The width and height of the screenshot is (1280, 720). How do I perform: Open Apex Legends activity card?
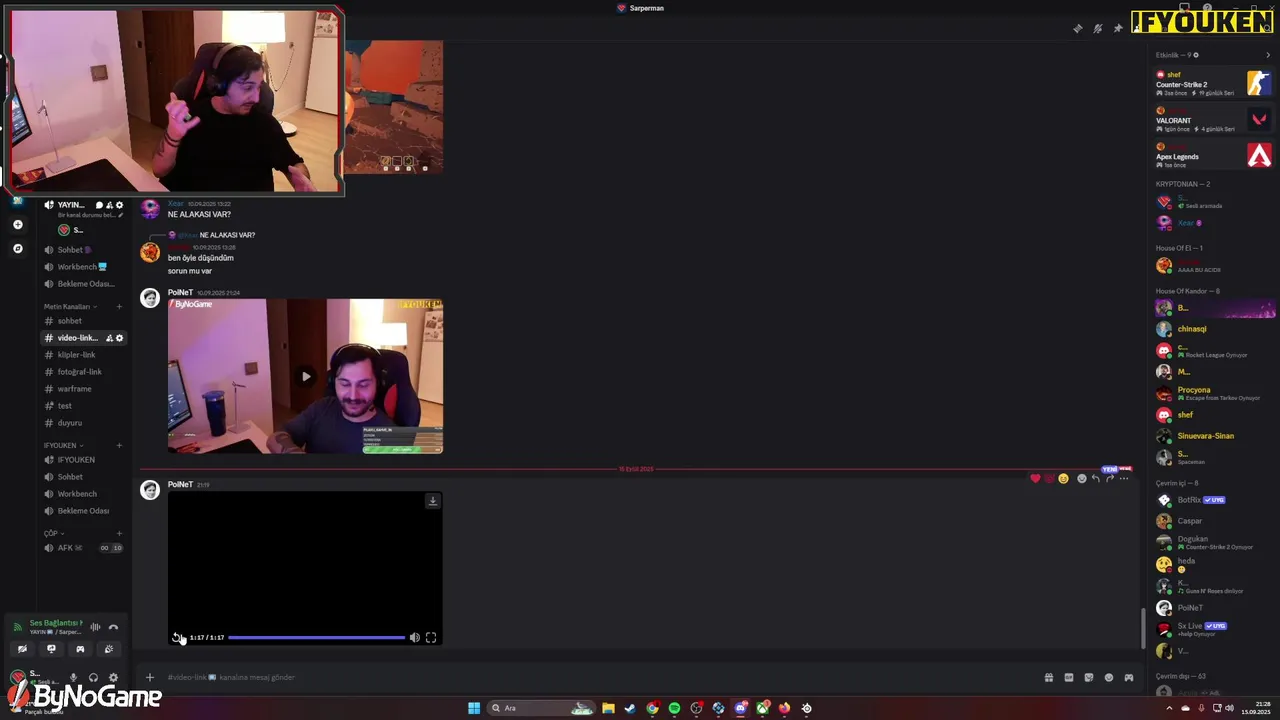pos(1213,155)
